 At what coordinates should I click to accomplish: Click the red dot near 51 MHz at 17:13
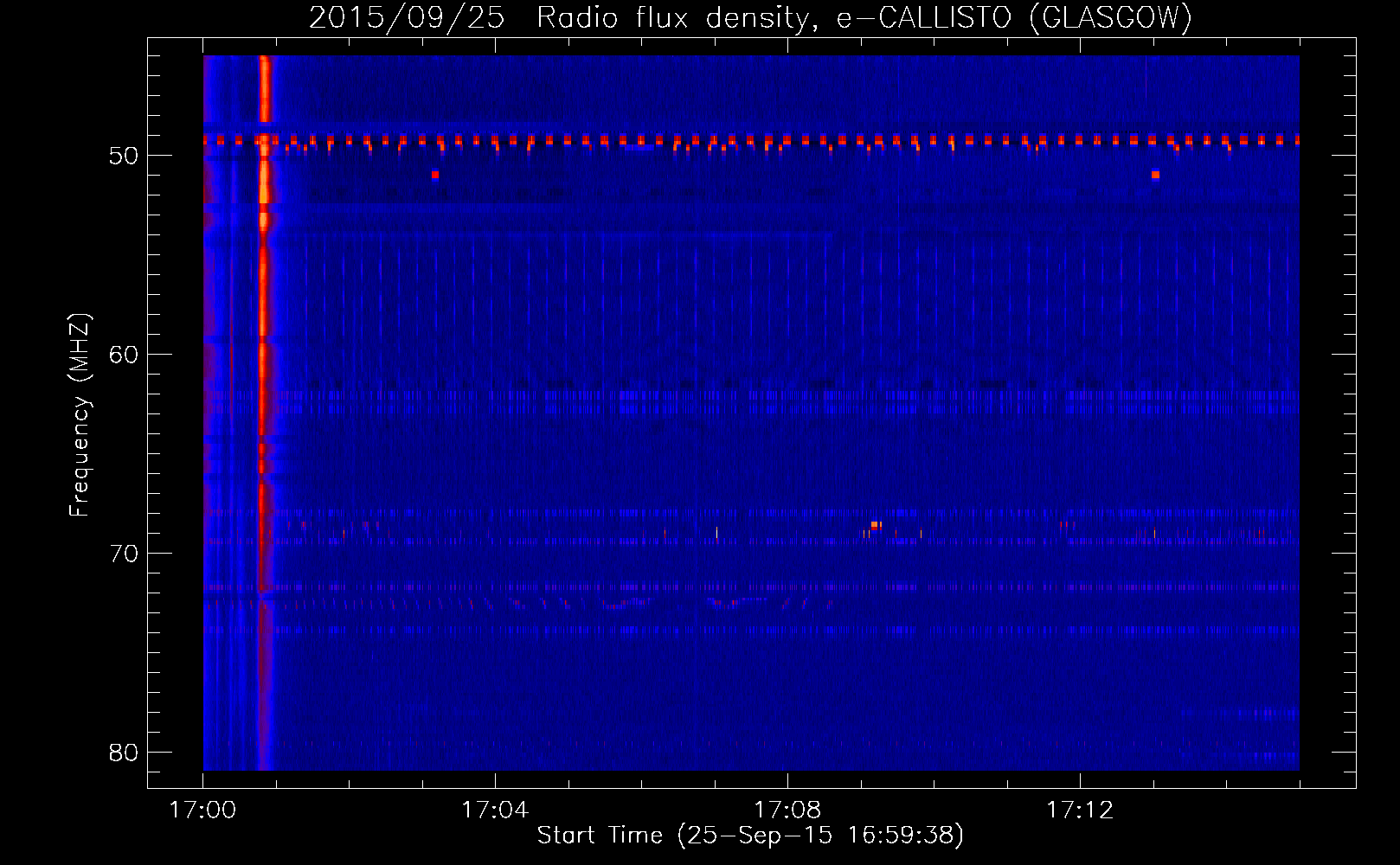tap(1155, 175)
